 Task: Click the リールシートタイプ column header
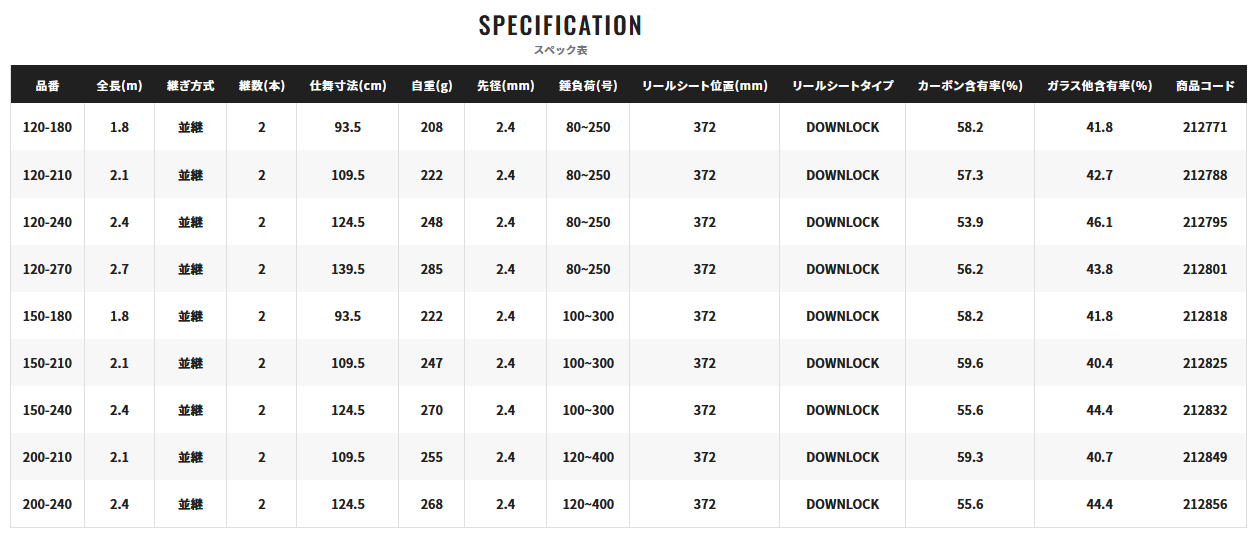click(x=843, y=86)
